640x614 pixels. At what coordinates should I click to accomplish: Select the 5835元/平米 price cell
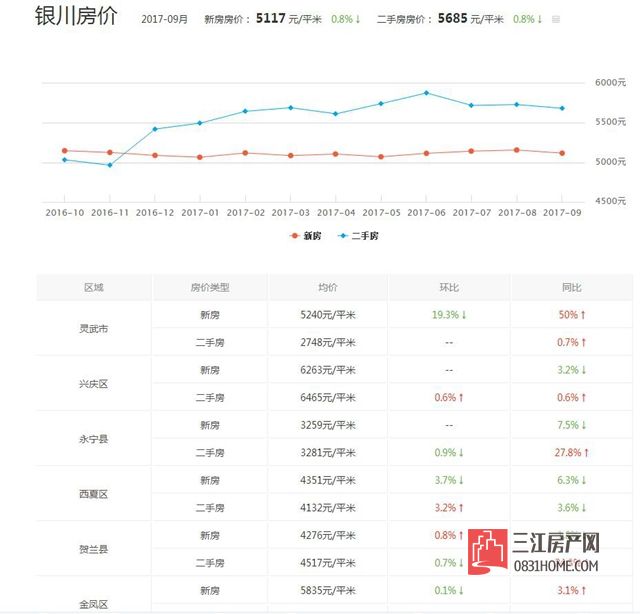click(328, 590)
